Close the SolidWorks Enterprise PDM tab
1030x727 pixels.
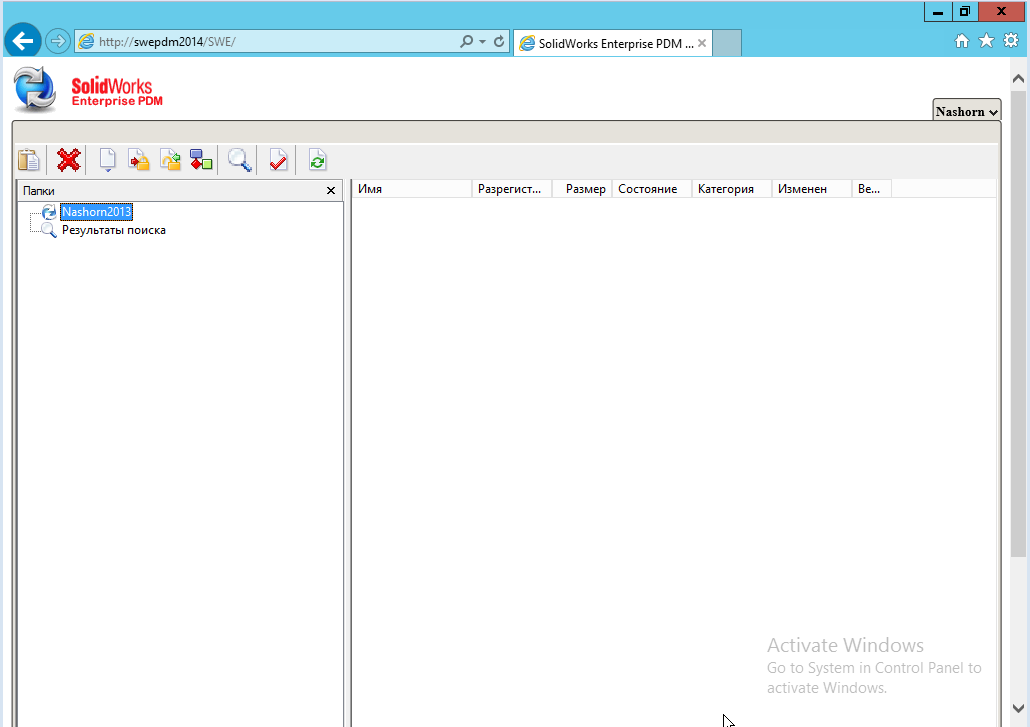(702, 43)
